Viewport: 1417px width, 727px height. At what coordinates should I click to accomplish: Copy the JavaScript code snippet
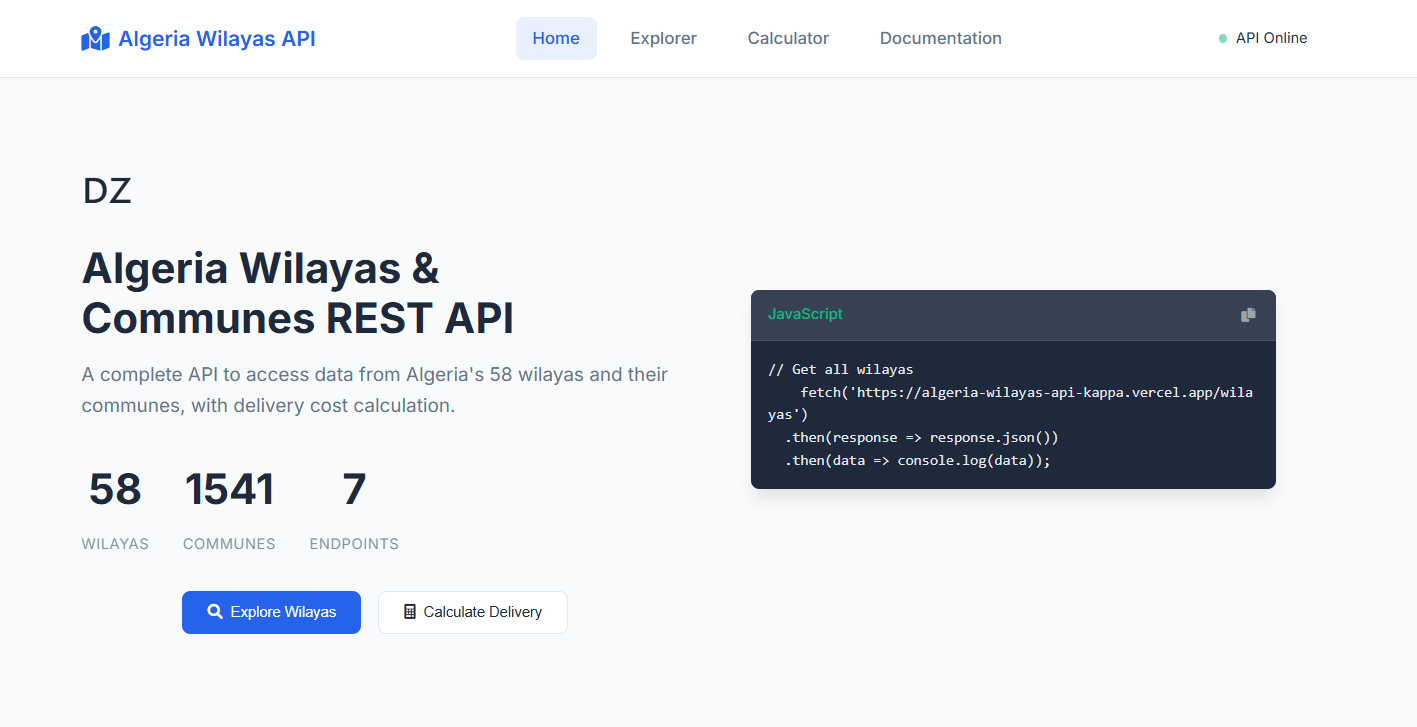pyautogui.click(x=1248, y=315)
